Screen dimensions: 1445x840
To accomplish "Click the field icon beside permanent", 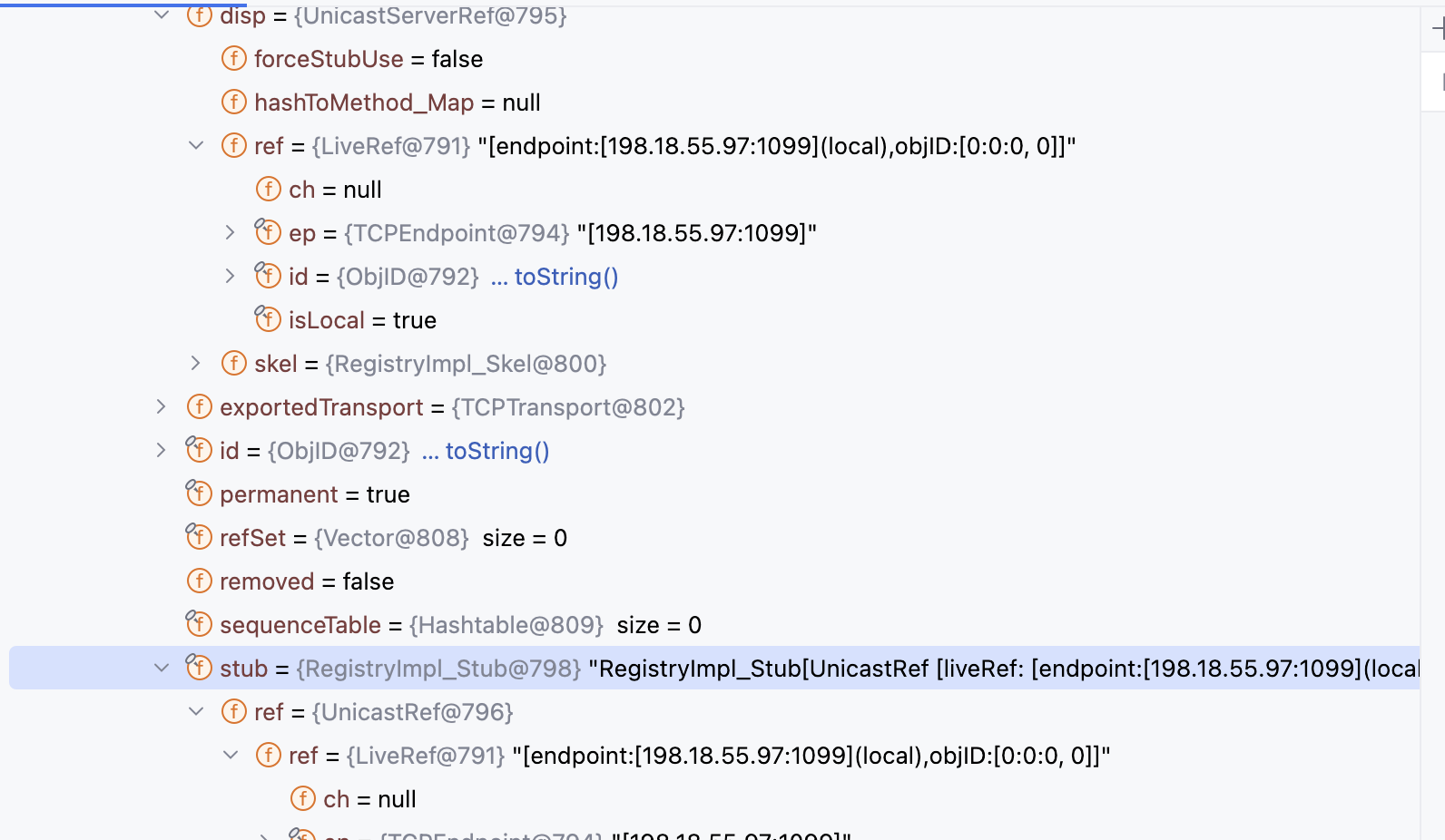I will point(199,493).
